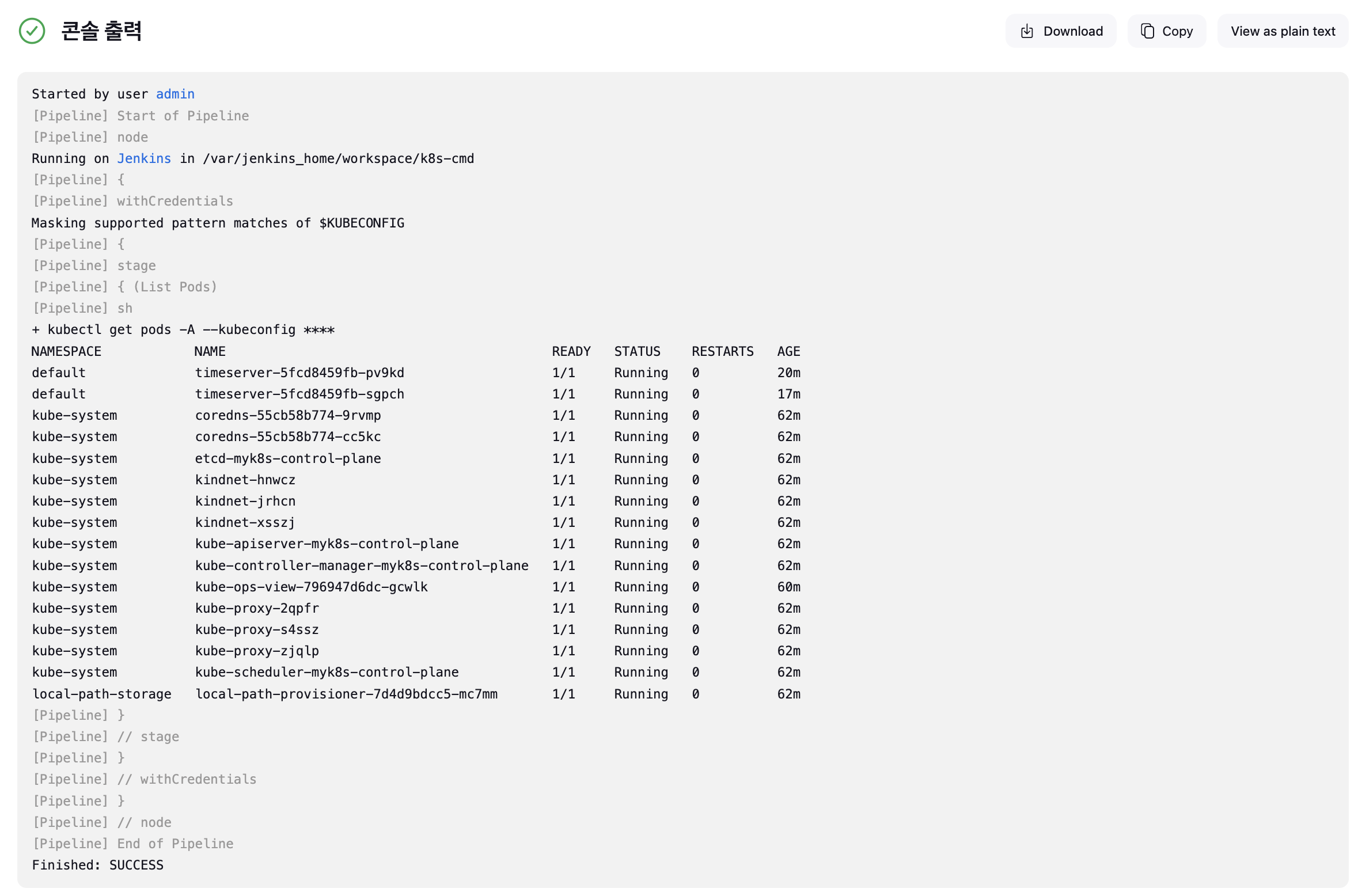Click the RESTARTS column header text
Image resolution: width=1358 pixels, height=896 pixels.
click(x=722, y=351)
